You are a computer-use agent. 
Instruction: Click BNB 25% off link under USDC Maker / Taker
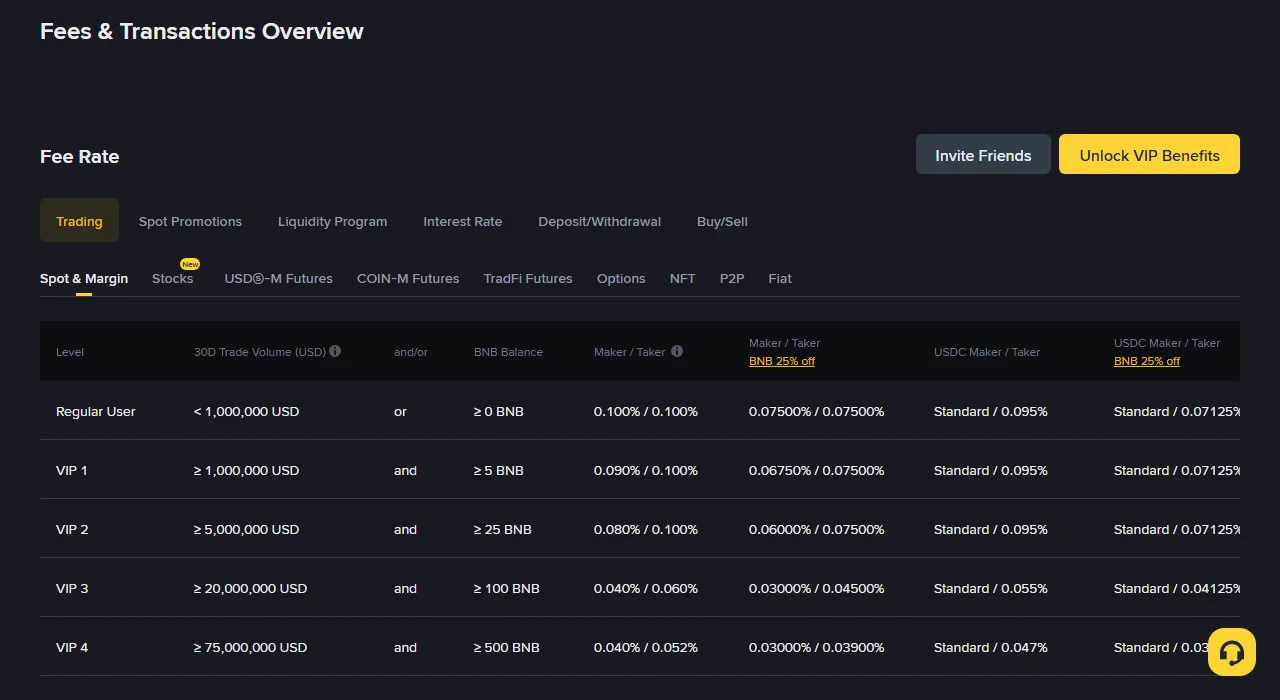[1147, 361]
